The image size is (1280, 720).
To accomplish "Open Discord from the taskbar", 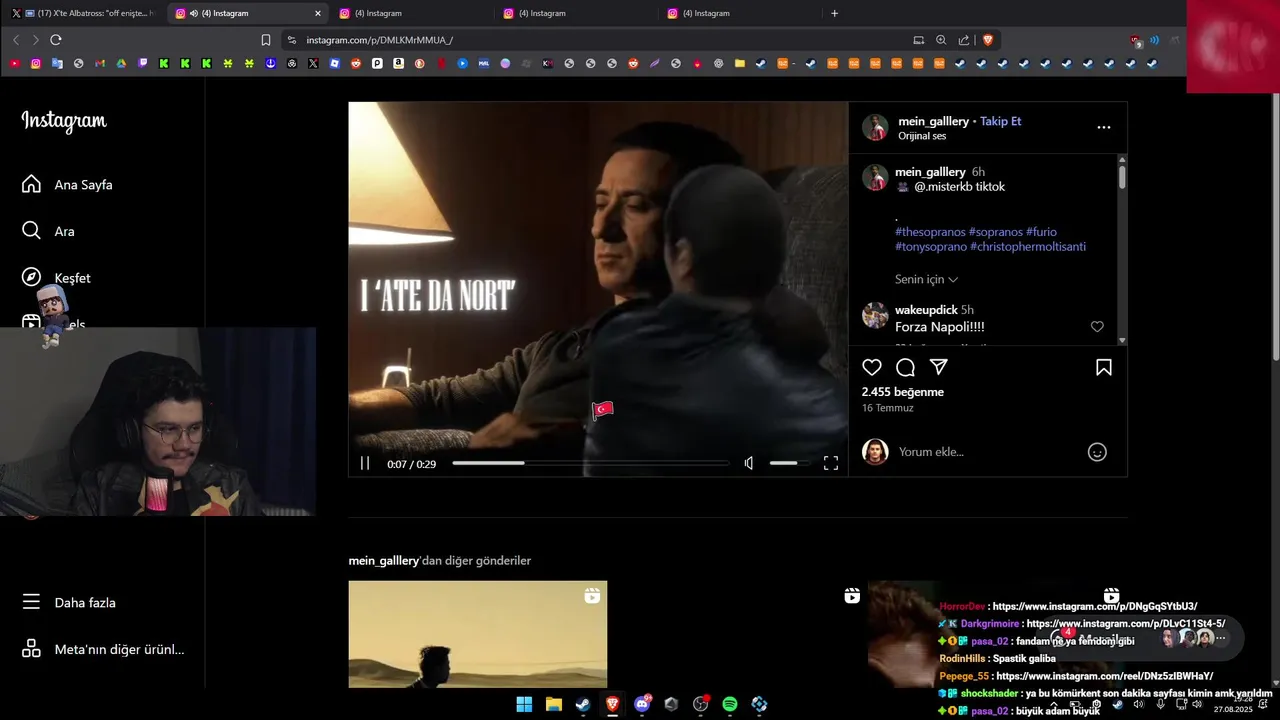I will [x=642, y=704].
